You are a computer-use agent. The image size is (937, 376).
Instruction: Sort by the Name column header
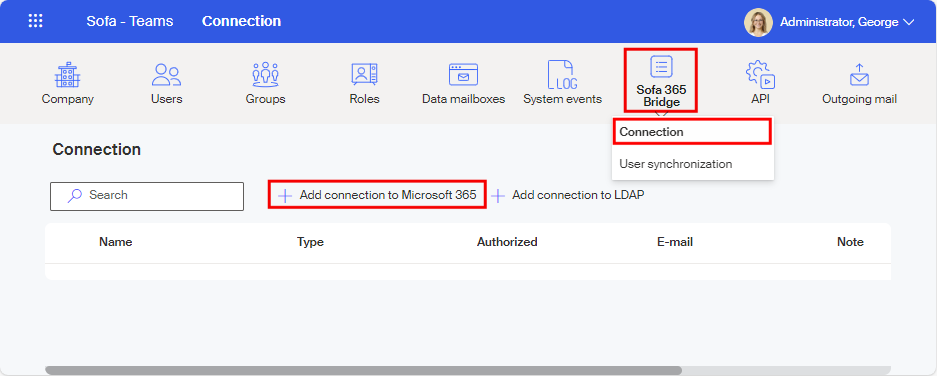click(x=115, y=242)
